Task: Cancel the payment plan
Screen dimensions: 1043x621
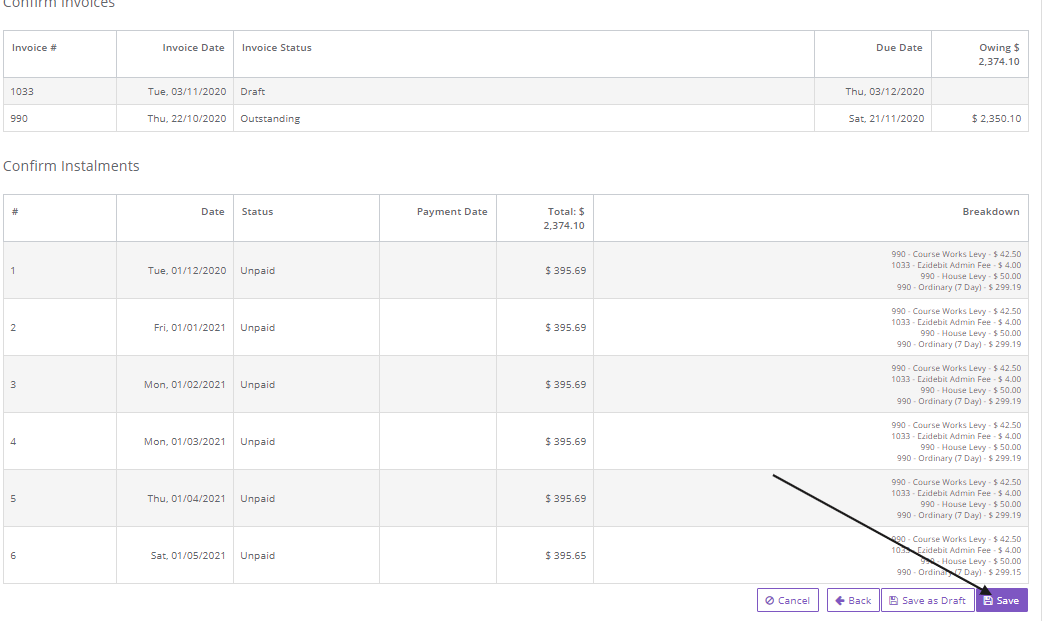Action: point(788,600)
